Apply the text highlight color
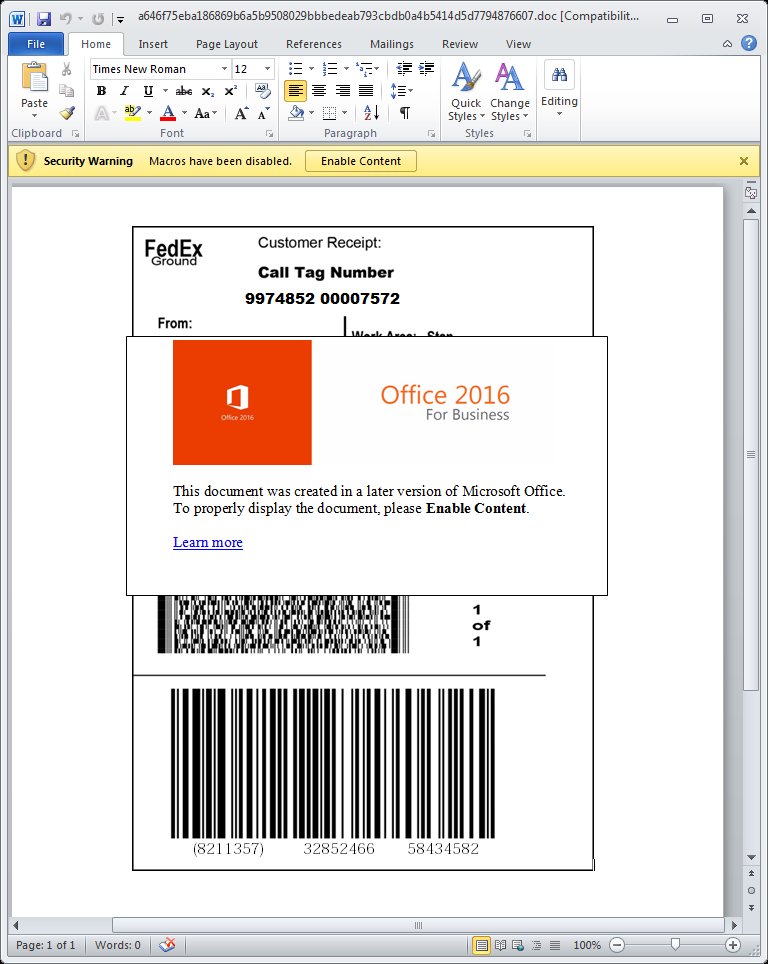 (x=132, y=113)
